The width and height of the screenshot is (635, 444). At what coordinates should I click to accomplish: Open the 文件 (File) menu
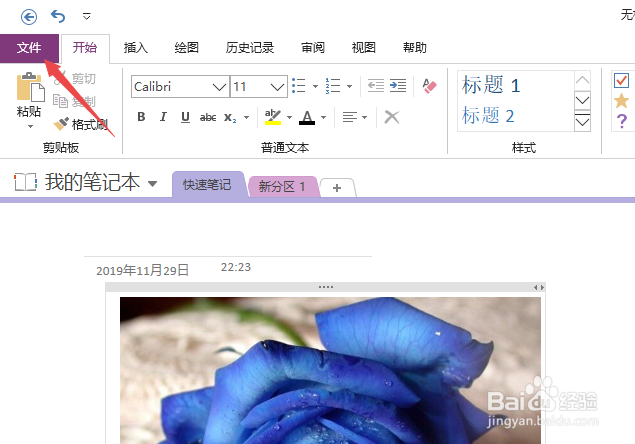pyautogui.click(x=29, y=48)
